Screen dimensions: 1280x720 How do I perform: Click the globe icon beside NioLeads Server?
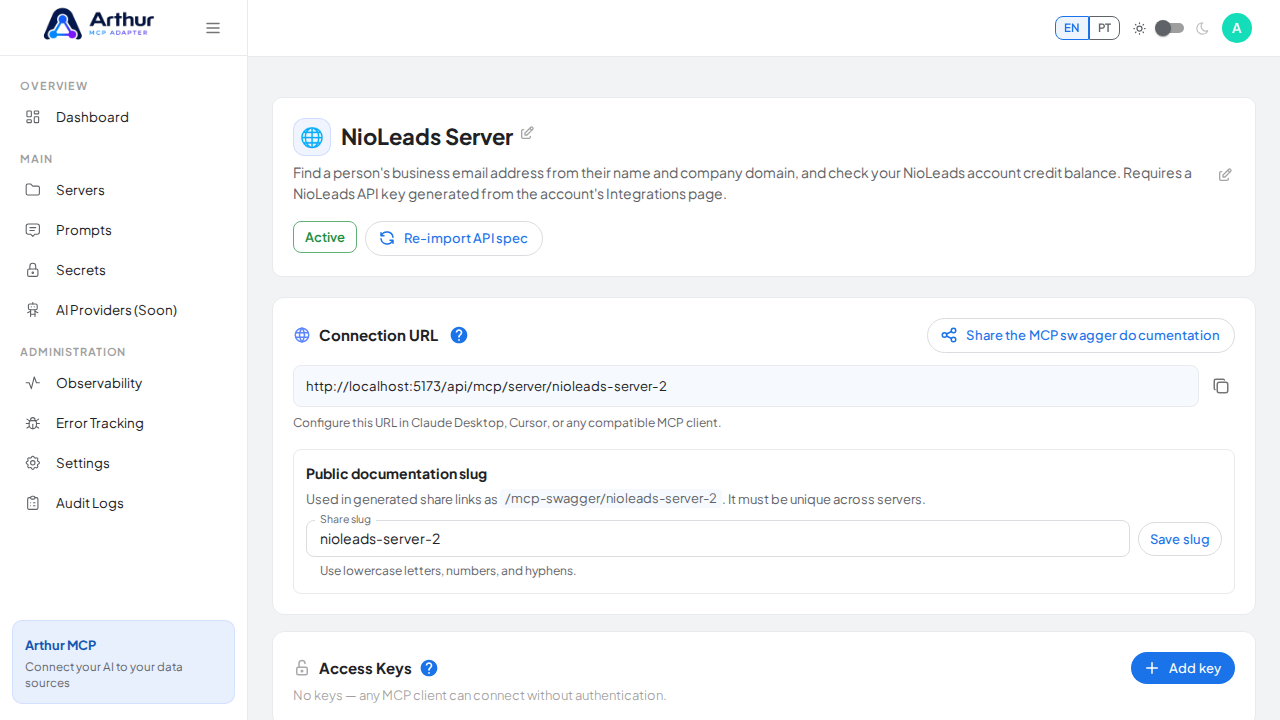312,137
